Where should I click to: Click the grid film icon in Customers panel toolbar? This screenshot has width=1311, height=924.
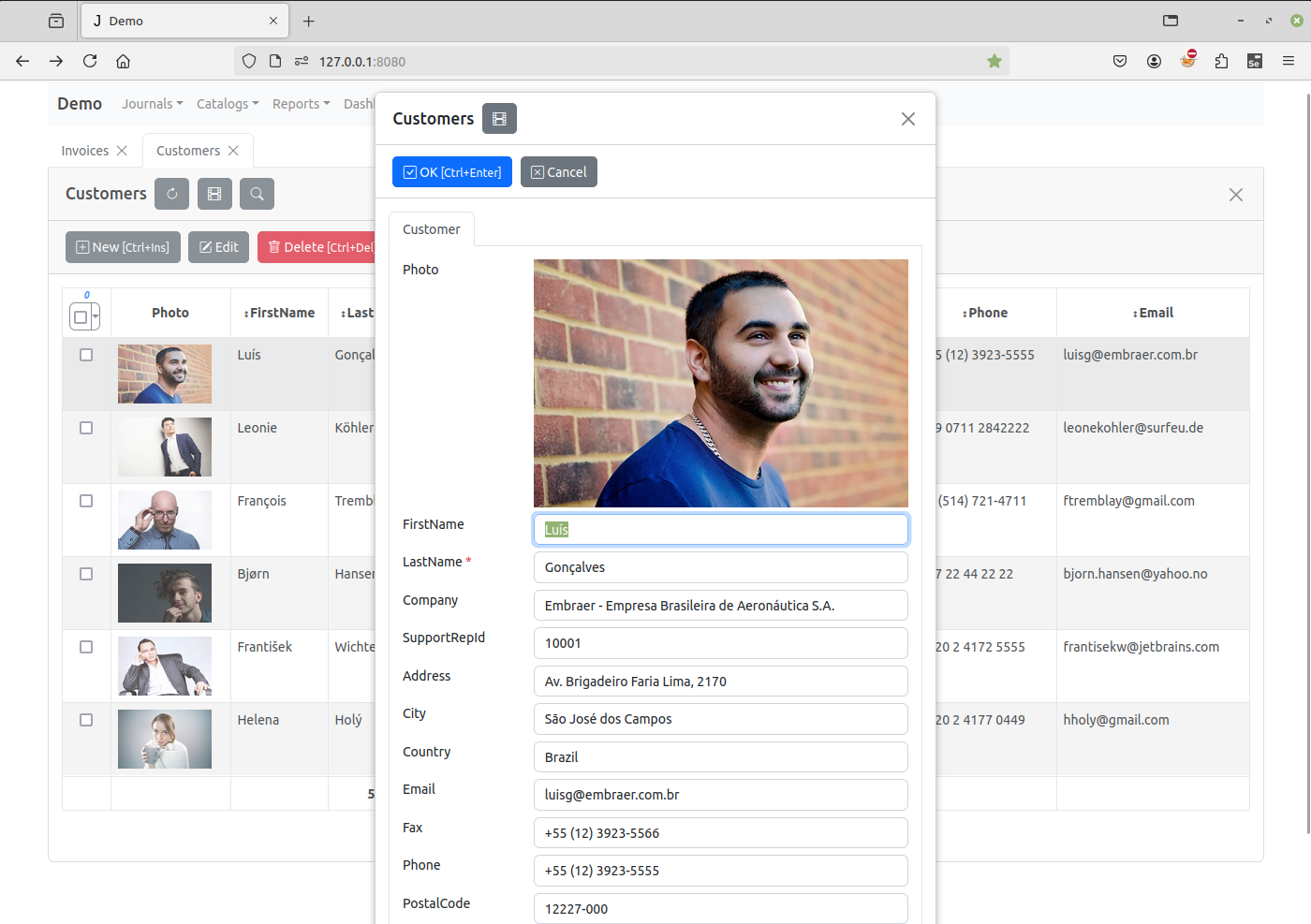[214, 194]
